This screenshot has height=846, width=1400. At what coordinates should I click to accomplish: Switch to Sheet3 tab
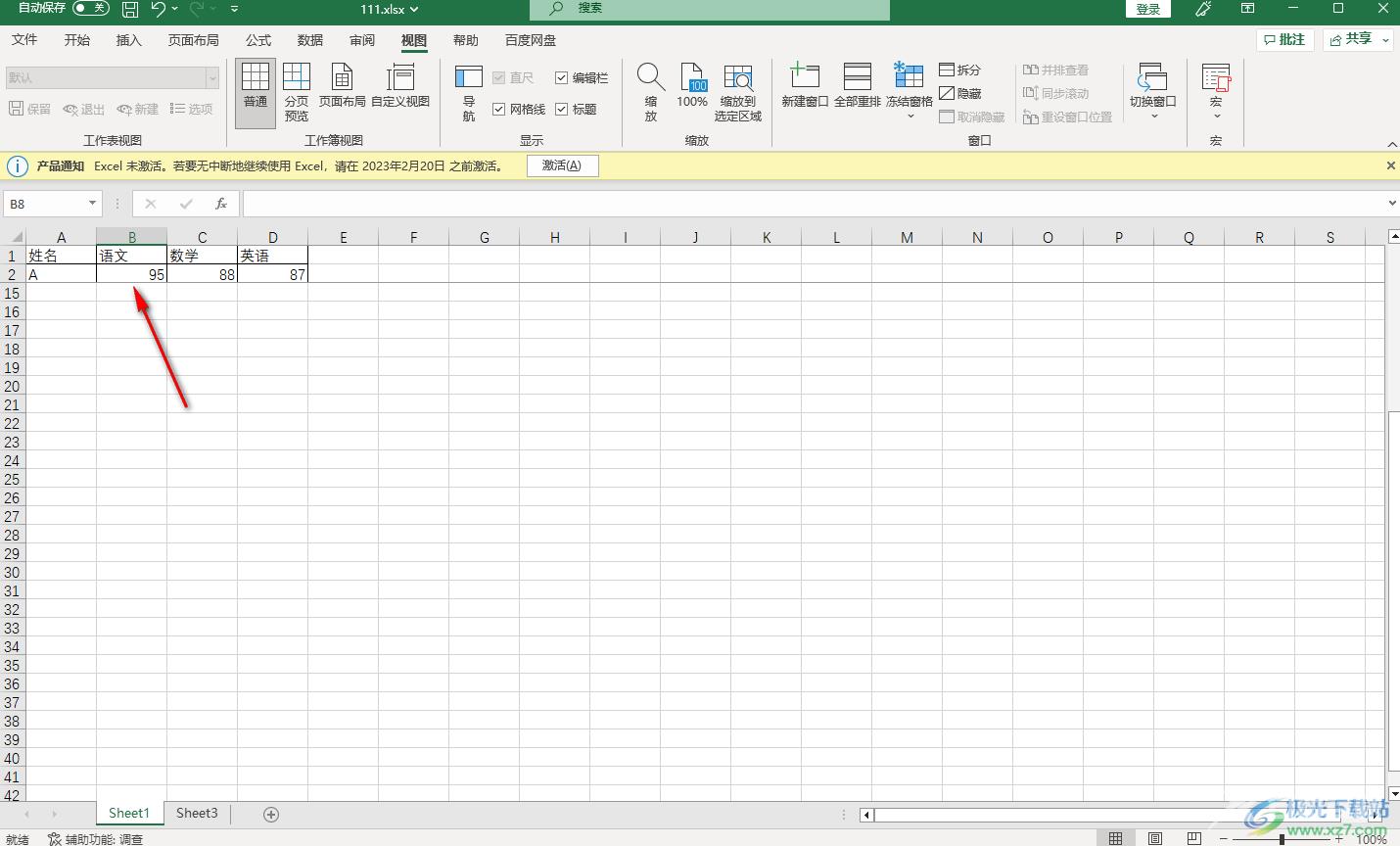click(197, 814)
